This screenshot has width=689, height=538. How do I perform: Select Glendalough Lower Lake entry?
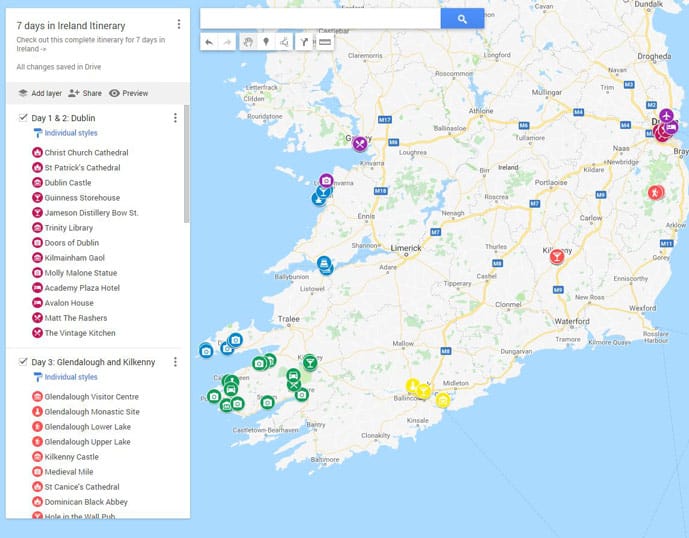pos(82,427)
